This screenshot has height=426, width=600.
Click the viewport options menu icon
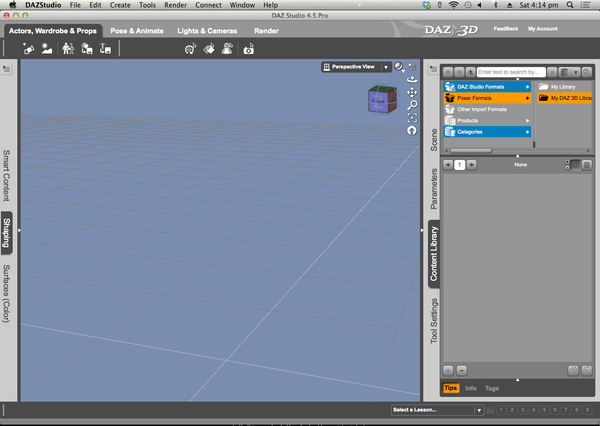coord(412,67)
